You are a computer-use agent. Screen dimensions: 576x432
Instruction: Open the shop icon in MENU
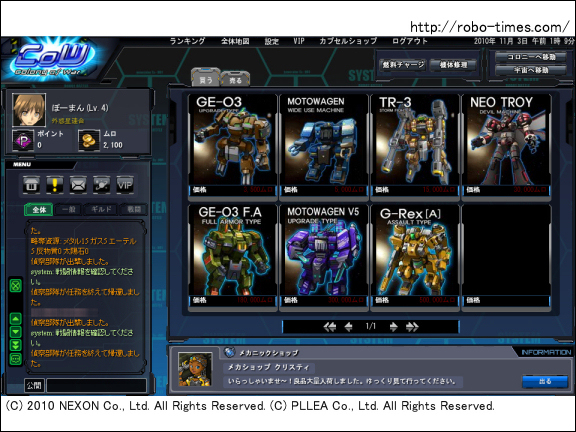click(x=31, y=184)
